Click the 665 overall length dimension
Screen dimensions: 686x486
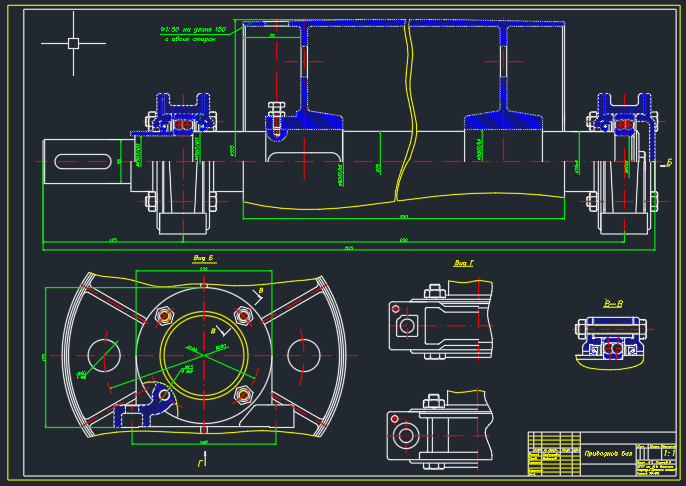(349, 248)
